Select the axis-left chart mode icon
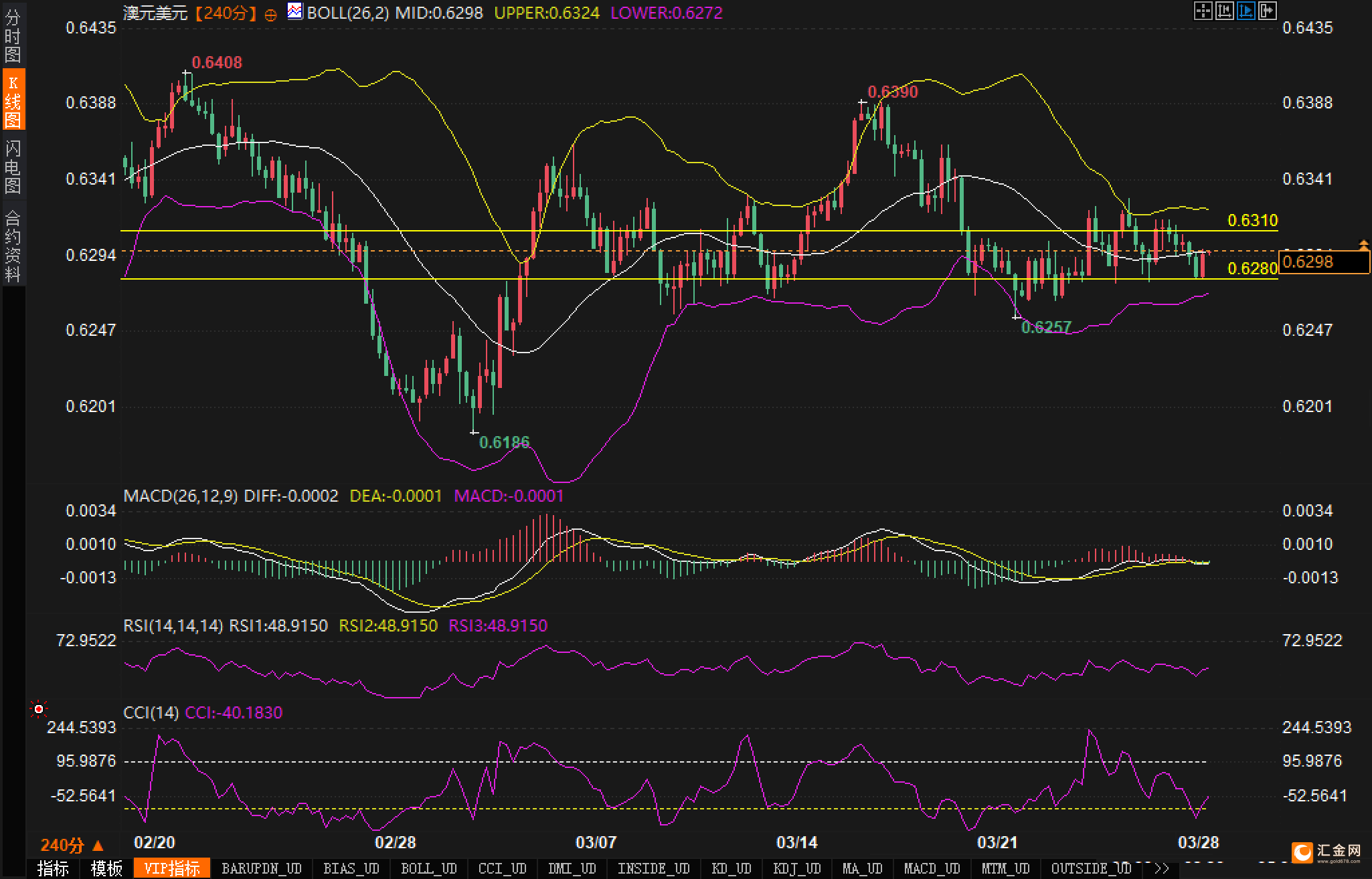The image size is (1372, 879). click(1224, 11)
